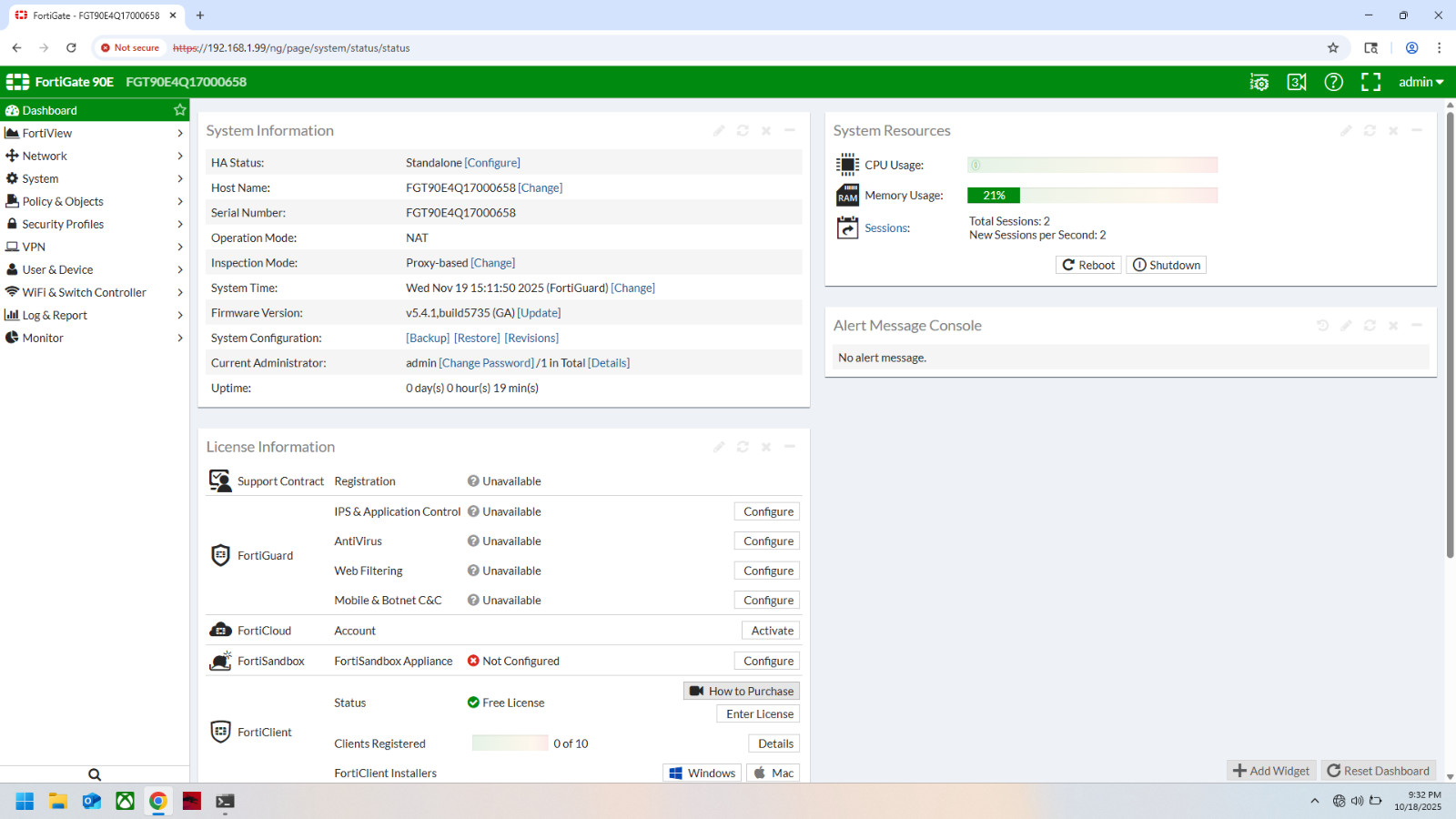The image size is (1456, 819).
Task: Open the Xbox app from taskbar
Action: [125, 801]
